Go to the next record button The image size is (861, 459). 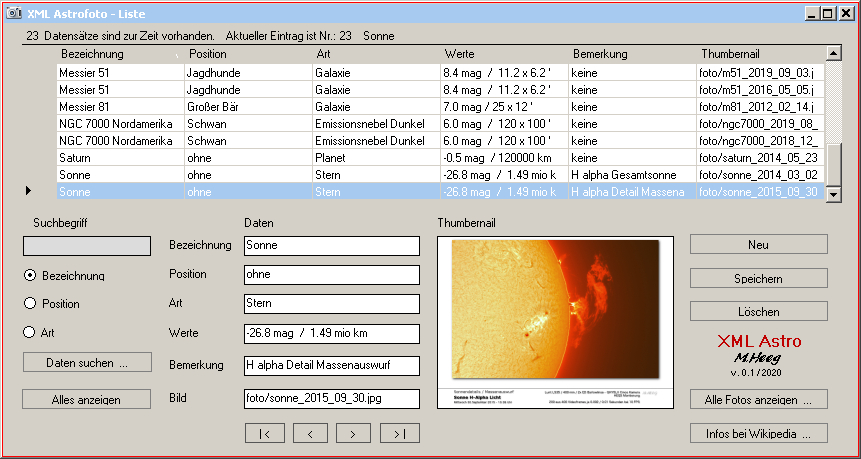(353, 433)
